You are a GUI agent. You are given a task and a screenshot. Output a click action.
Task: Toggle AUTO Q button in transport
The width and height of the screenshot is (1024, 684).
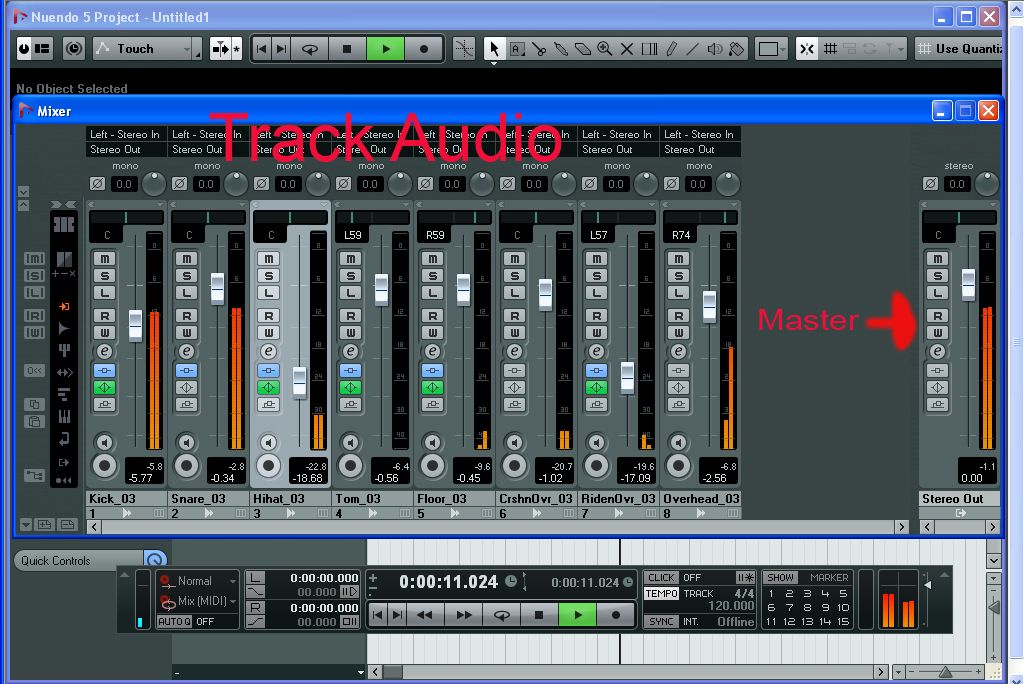point(174,621)
